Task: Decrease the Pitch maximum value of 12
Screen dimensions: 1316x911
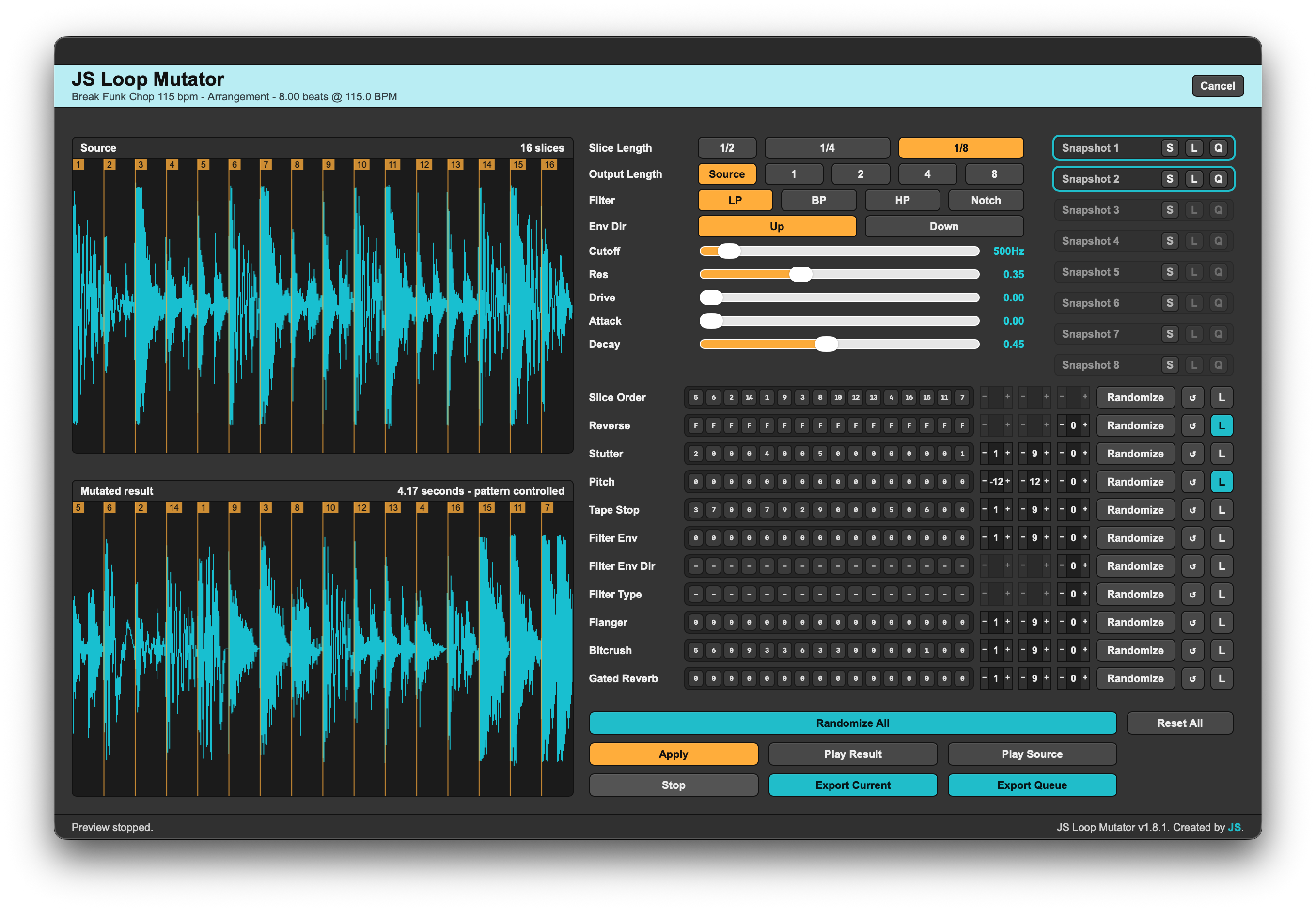Action: [x=1023, y=482]
